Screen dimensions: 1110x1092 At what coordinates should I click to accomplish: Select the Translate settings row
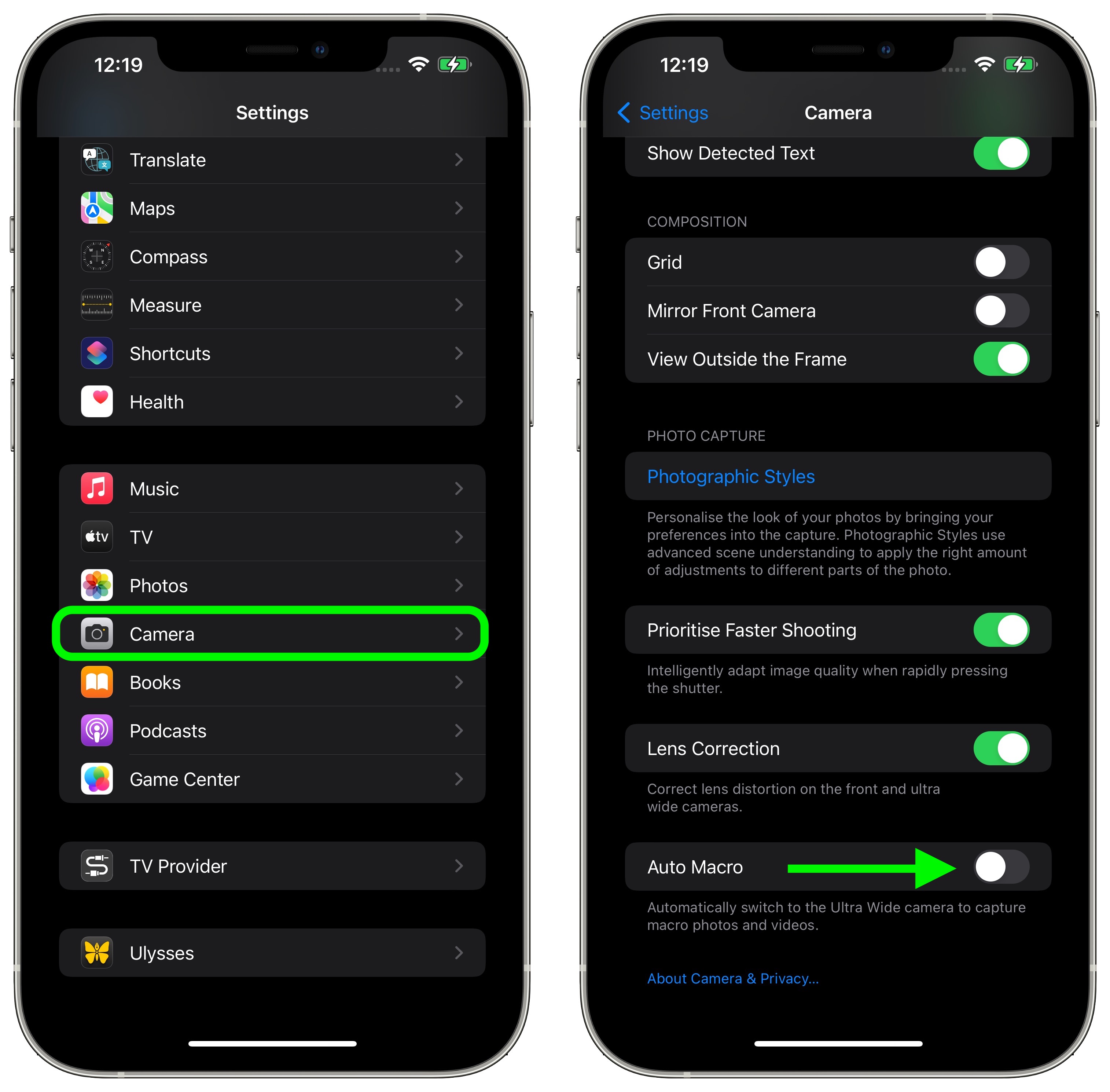[270, 160]
